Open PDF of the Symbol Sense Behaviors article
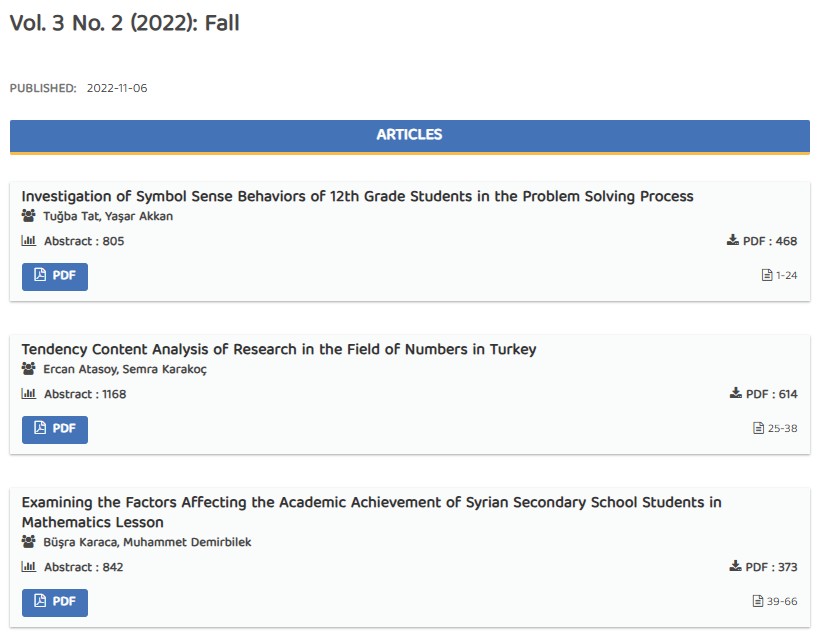This screenshot has height=636, width=821. [x=55, y=276]
